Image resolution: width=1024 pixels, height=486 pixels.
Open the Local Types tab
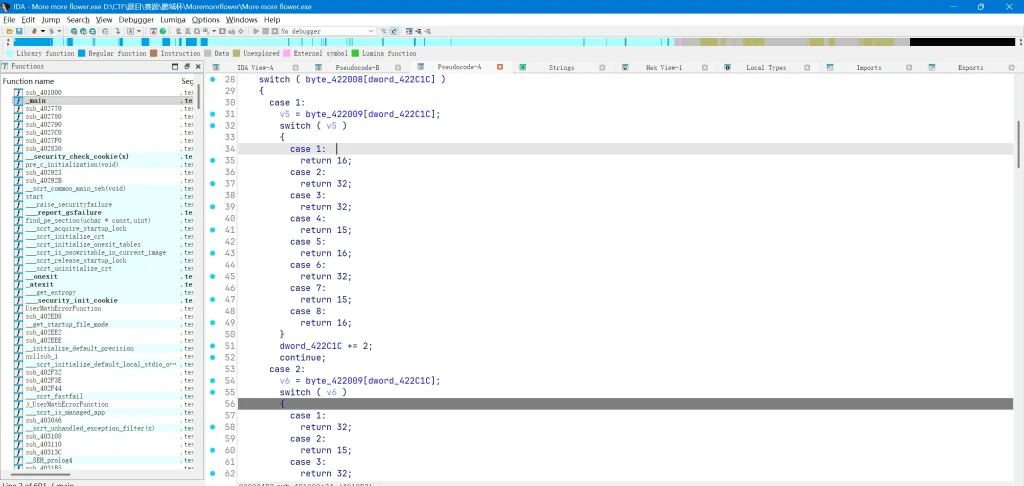click(x=766, y=67)
